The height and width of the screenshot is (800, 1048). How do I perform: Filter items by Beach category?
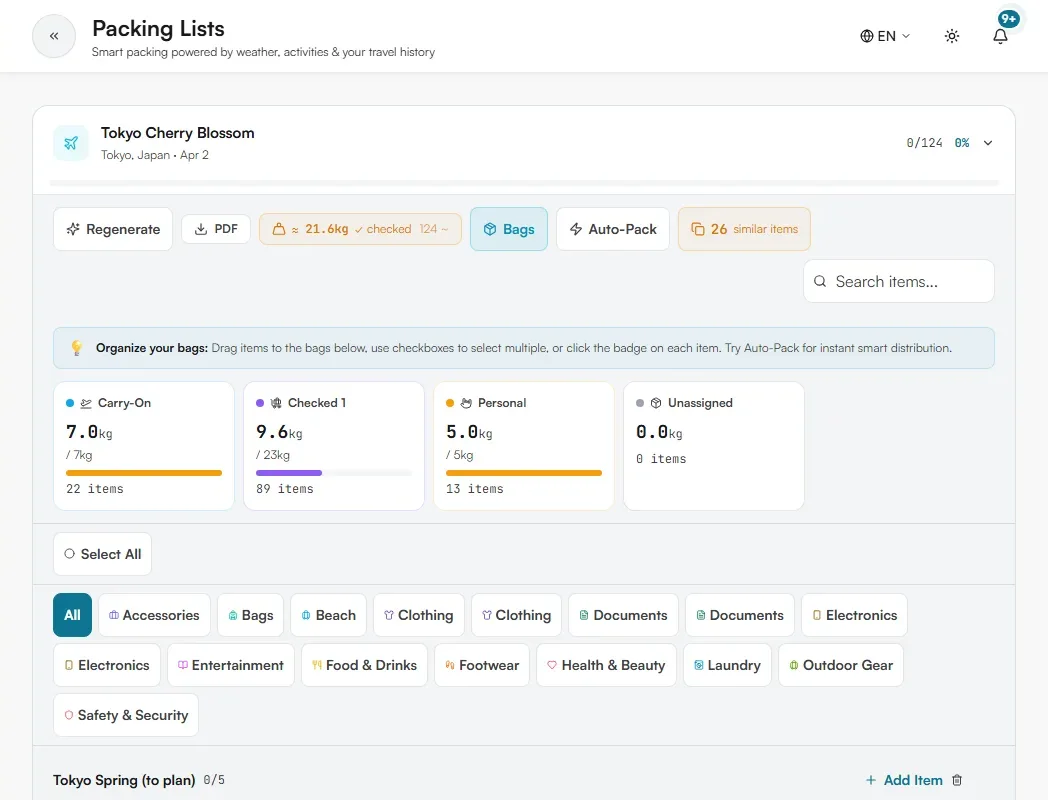tap(329, 615)
